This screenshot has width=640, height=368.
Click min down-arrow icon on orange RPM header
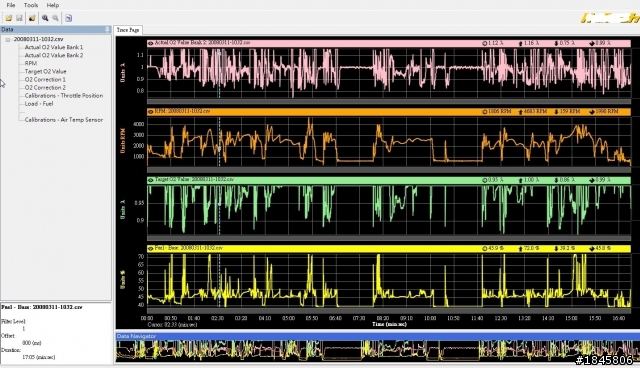click(x=556, y=111)
